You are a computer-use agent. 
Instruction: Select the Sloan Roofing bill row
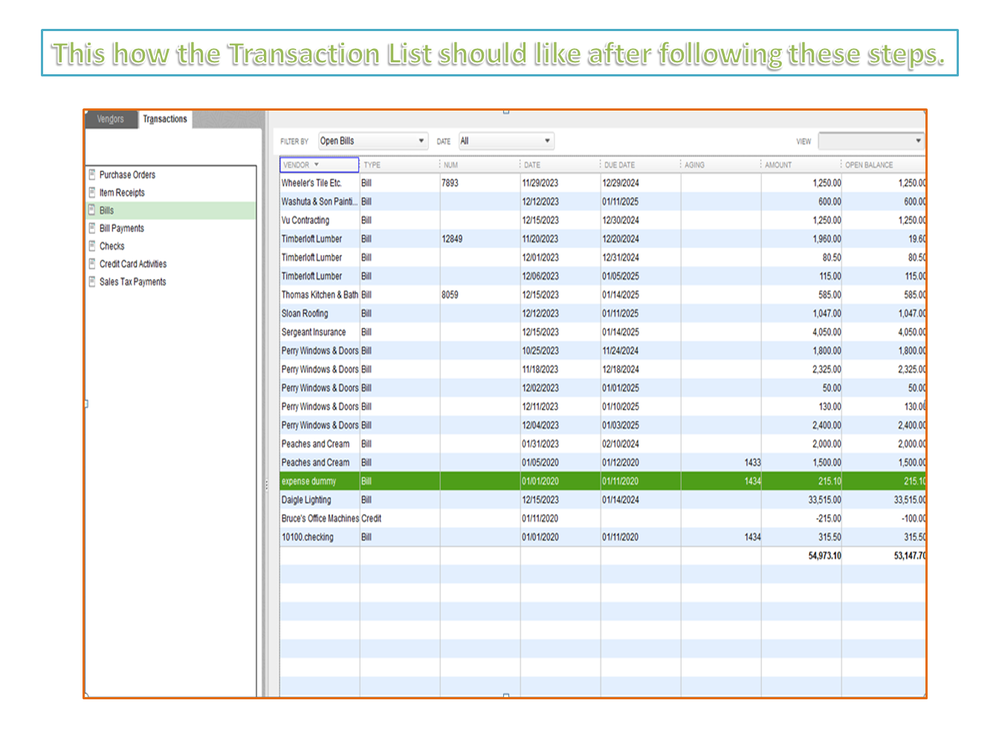pos(603,313)
